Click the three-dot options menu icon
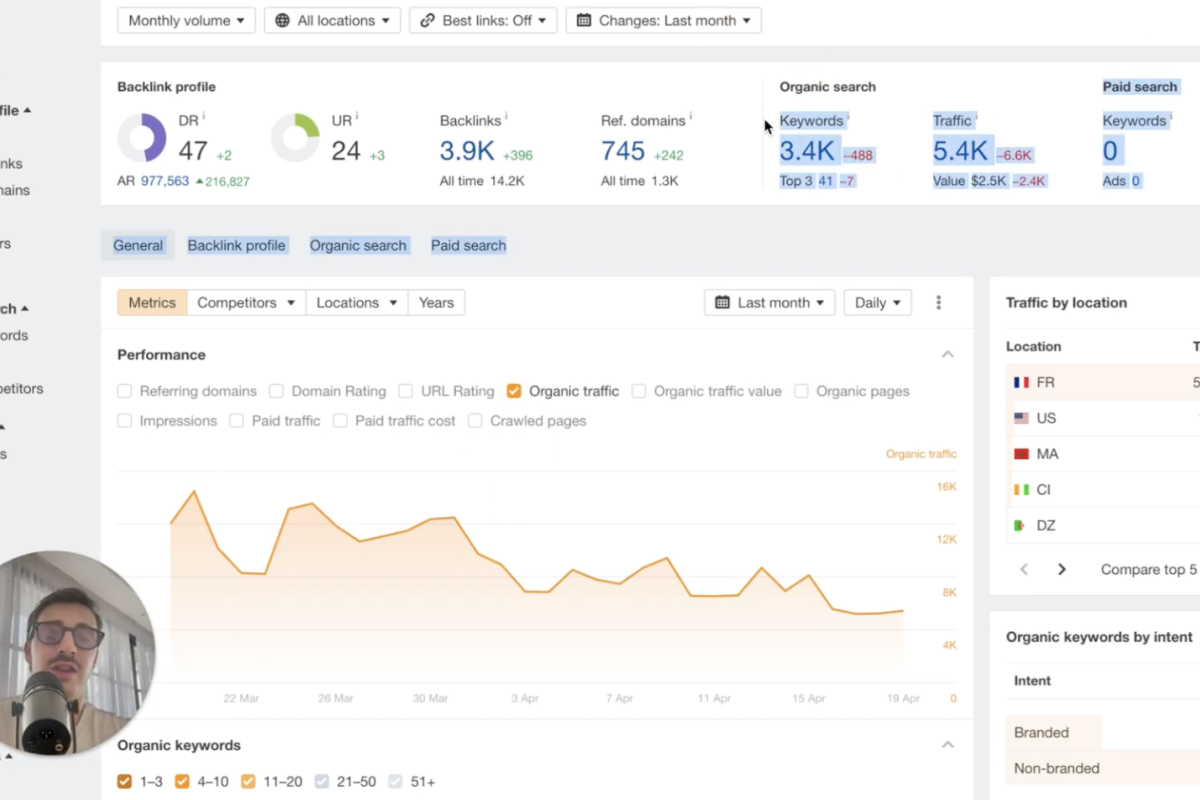Screen dimensions: 1200x800 tap(938, 303)
